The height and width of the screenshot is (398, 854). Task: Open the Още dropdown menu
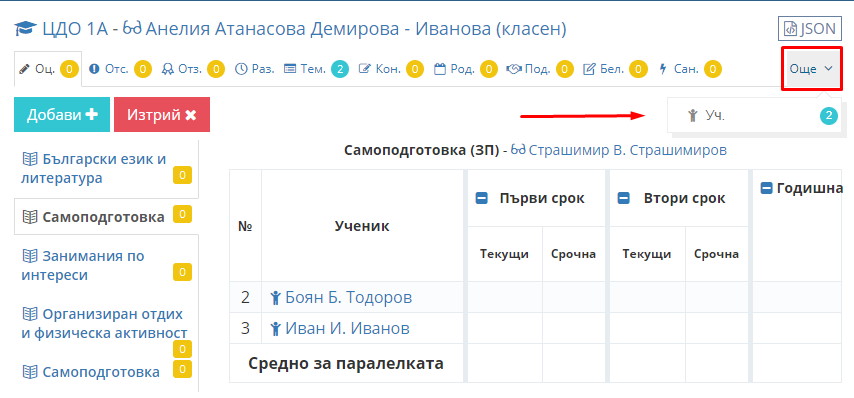(x=812, y=69)
